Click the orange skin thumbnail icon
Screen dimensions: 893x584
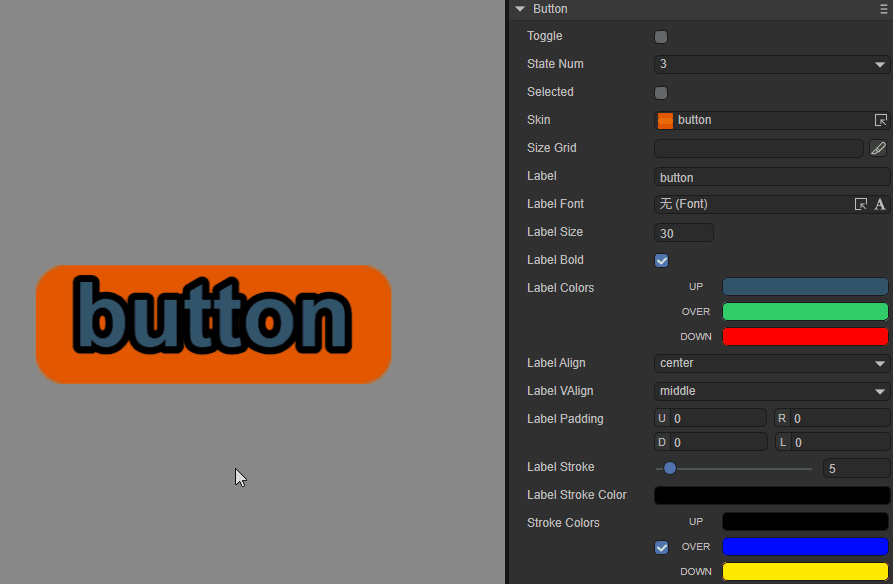[666, 120]
